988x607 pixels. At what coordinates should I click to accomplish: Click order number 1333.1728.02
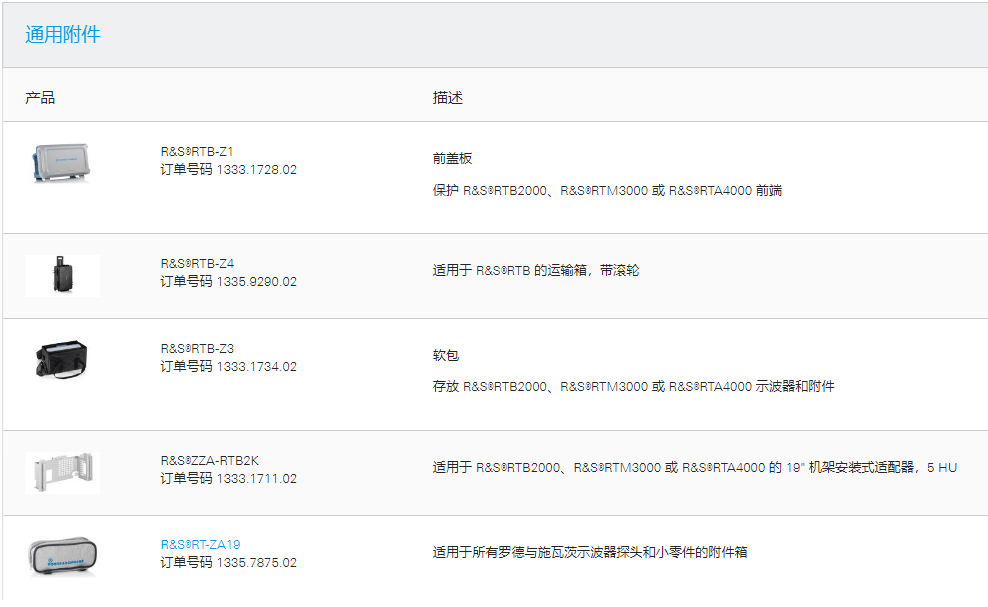tap(256, 170)
